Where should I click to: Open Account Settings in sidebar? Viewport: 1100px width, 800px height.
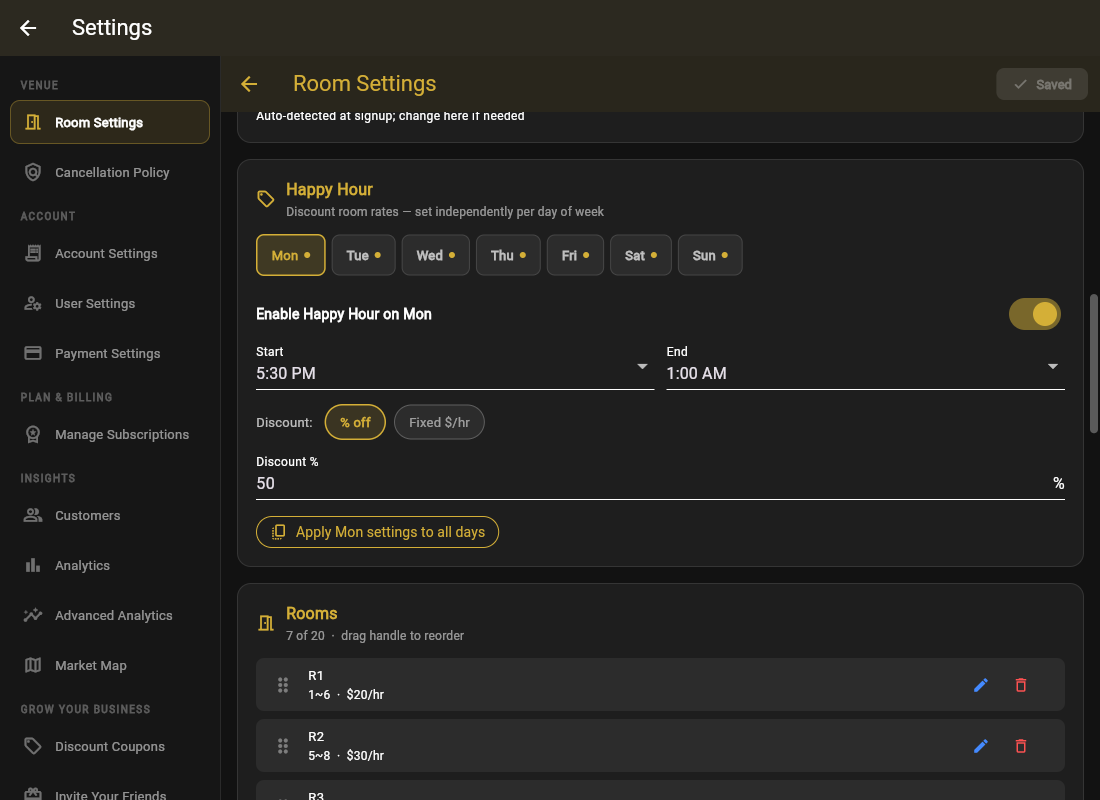click(110, 253)
